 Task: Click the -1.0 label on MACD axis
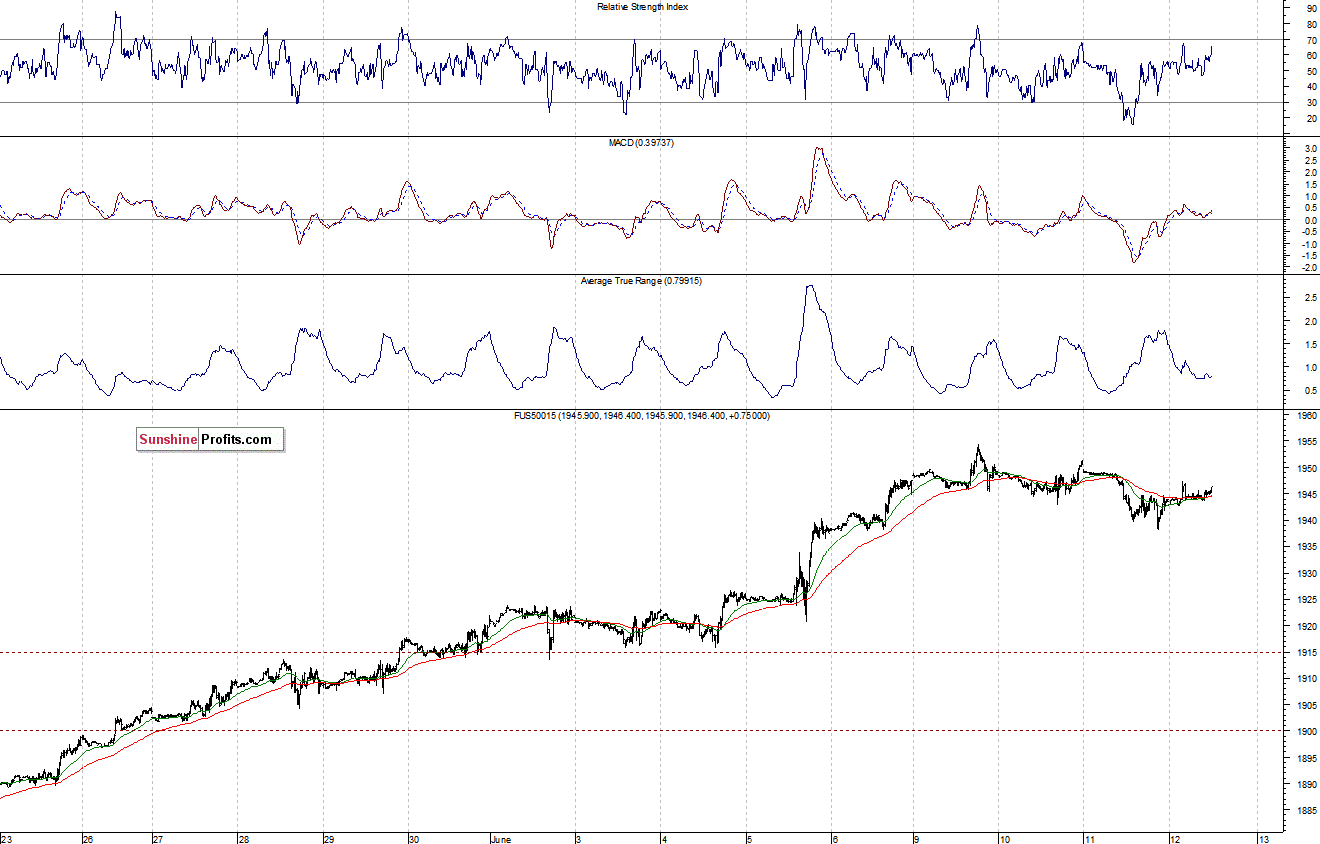coord(1309,244)
